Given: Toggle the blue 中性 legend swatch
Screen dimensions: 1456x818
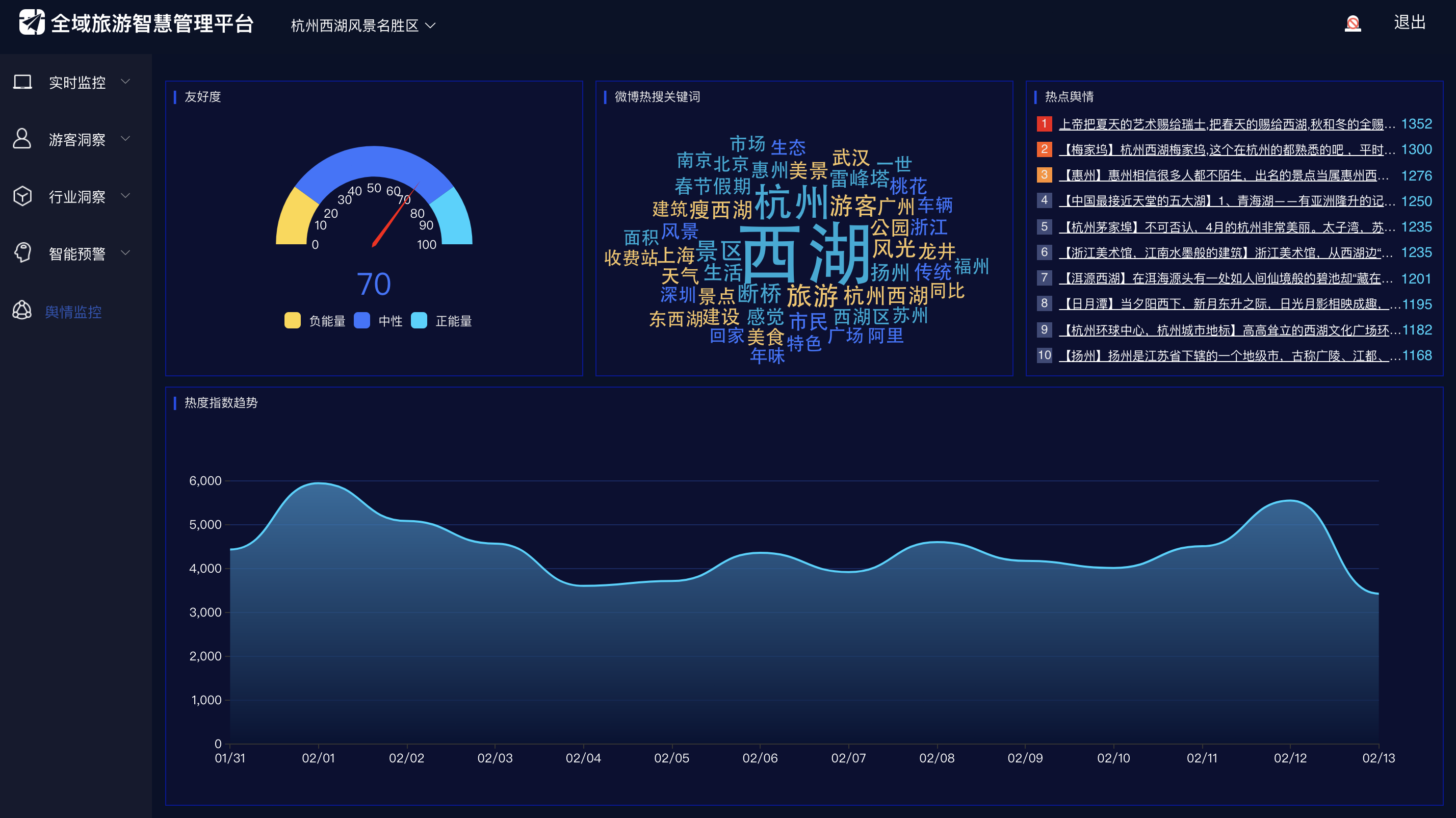Looking at the screenshot, I should tap(362, 321).
